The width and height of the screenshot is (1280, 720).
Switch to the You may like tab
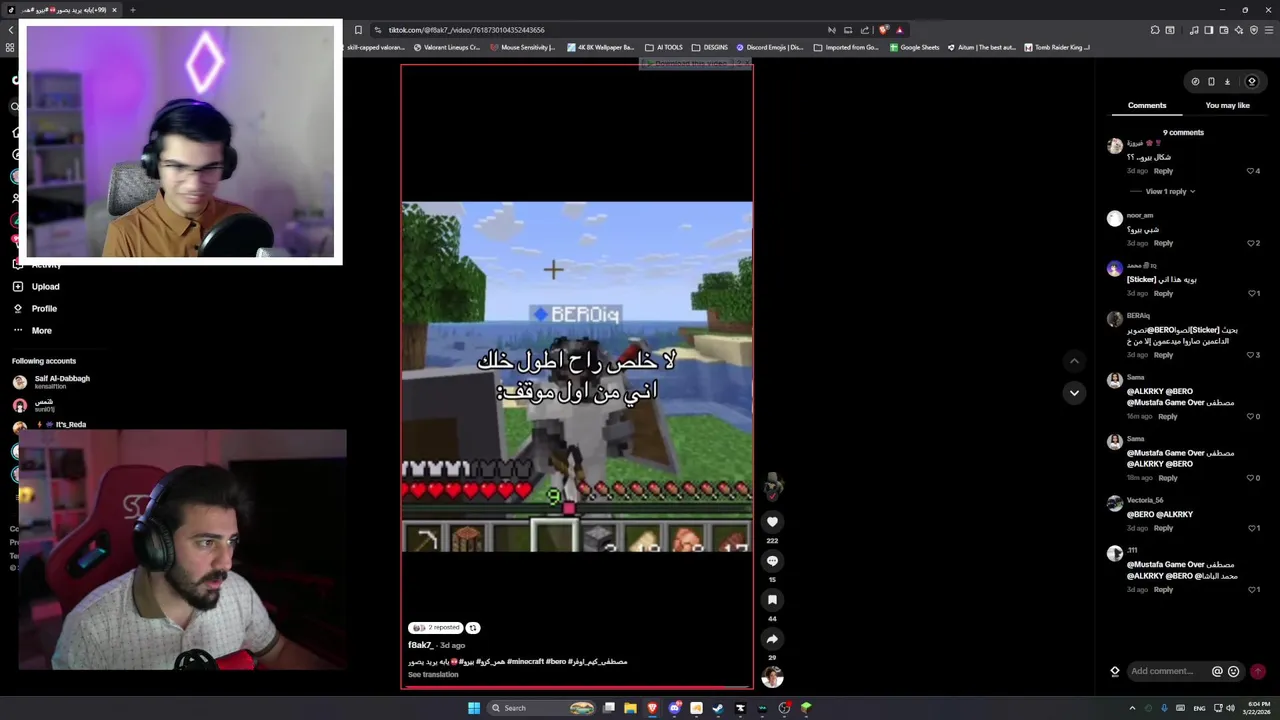(x=1227, y=105)
